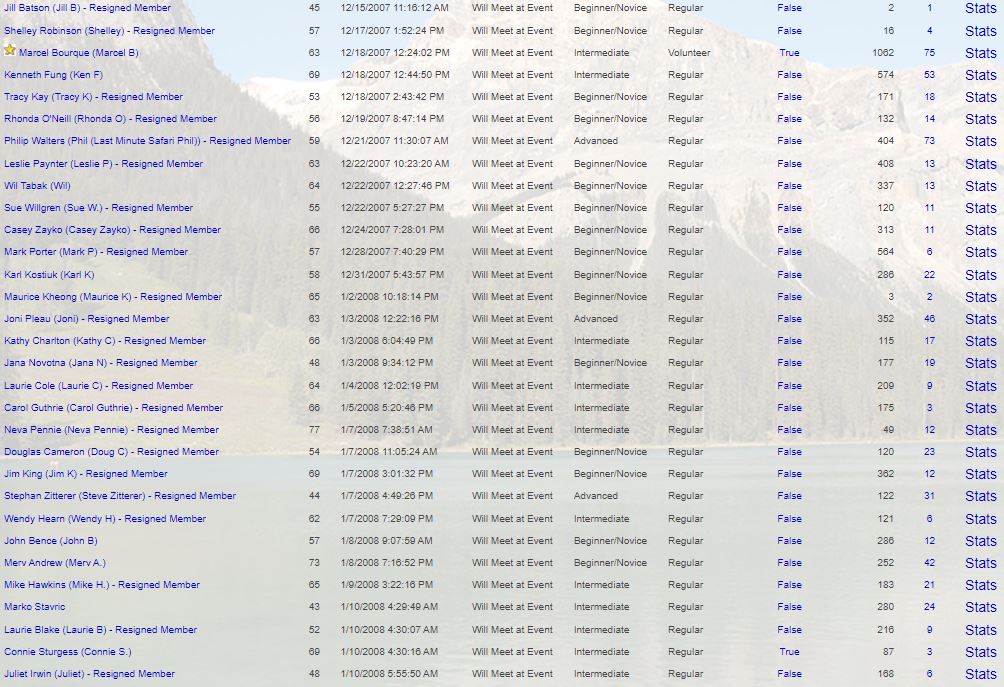Select the Neva Pennie name link
The height and width of the screenshot is (687, 1004).
tap(111, 430)
